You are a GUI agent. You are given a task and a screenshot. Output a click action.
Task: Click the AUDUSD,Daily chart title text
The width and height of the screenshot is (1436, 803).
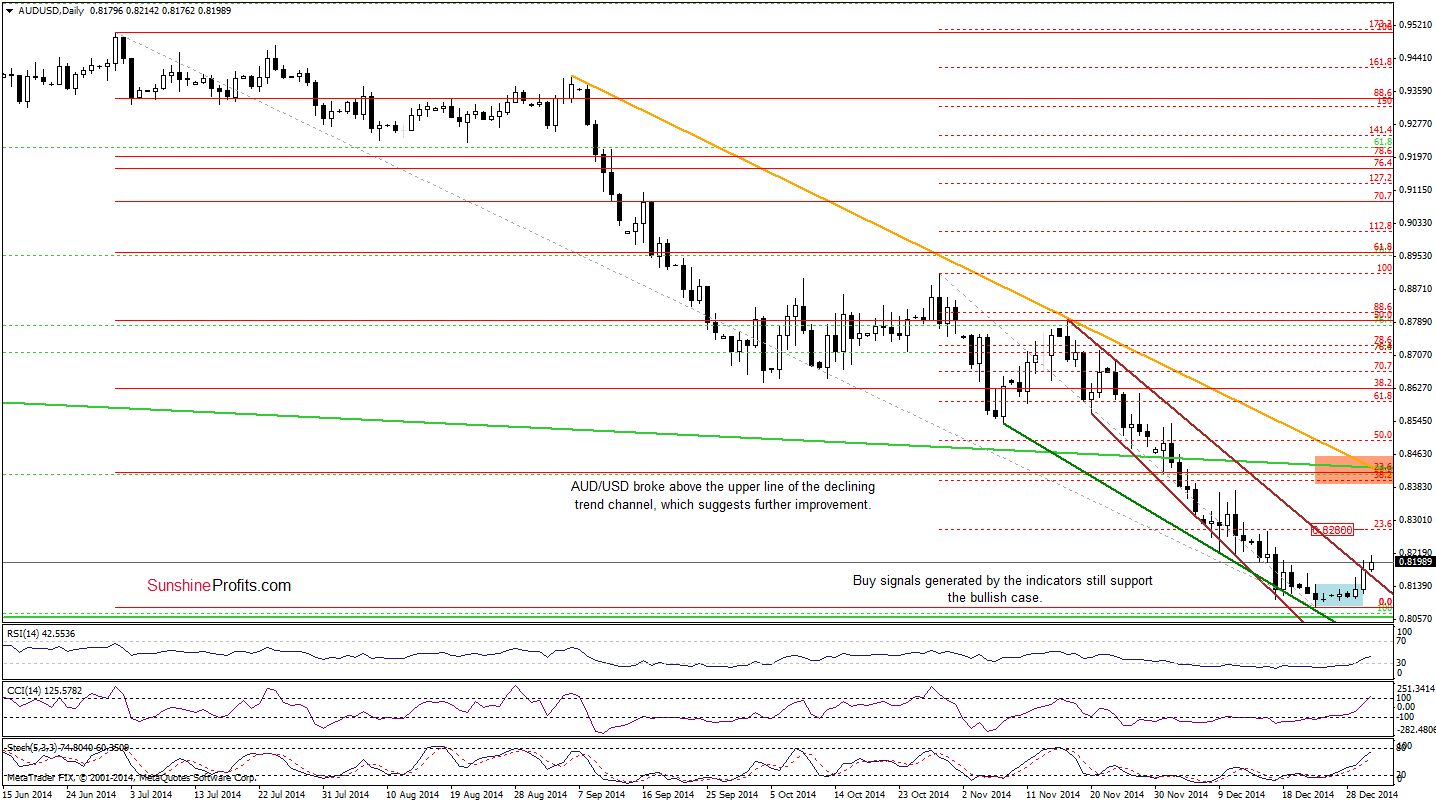pyautogui.click(x=50, y=10)
